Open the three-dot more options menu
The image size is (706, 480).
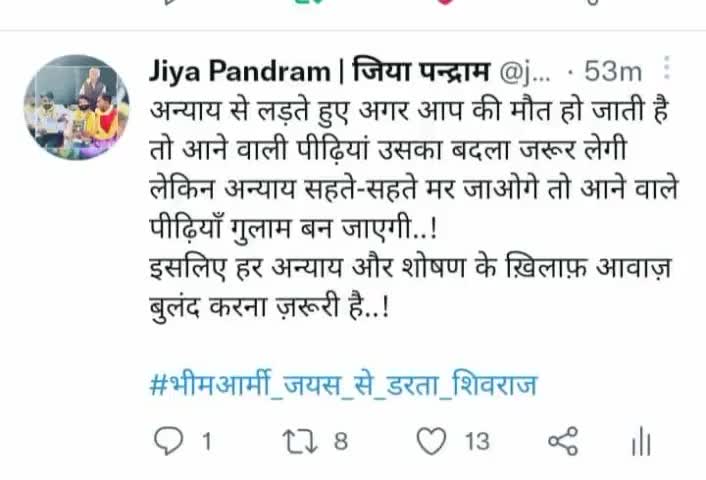(667, 68)
